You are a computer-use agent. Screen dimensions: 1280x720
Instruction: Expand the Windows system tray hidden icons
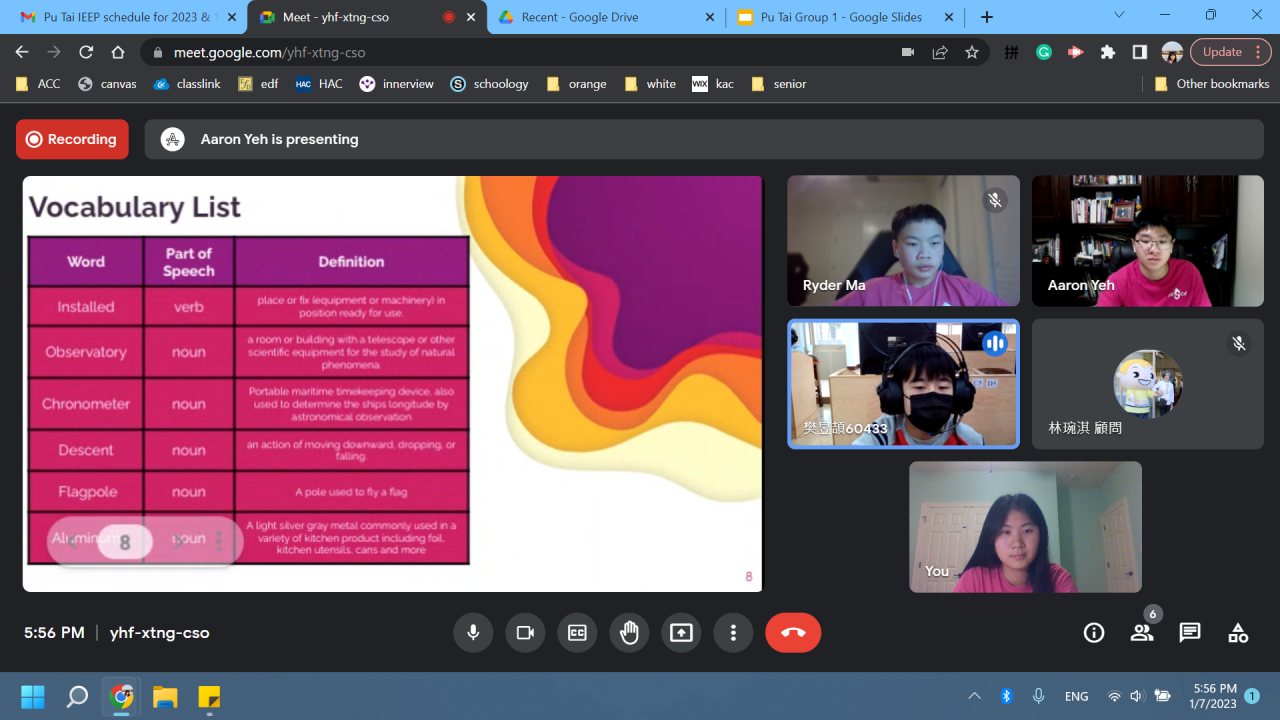point(974,696)
